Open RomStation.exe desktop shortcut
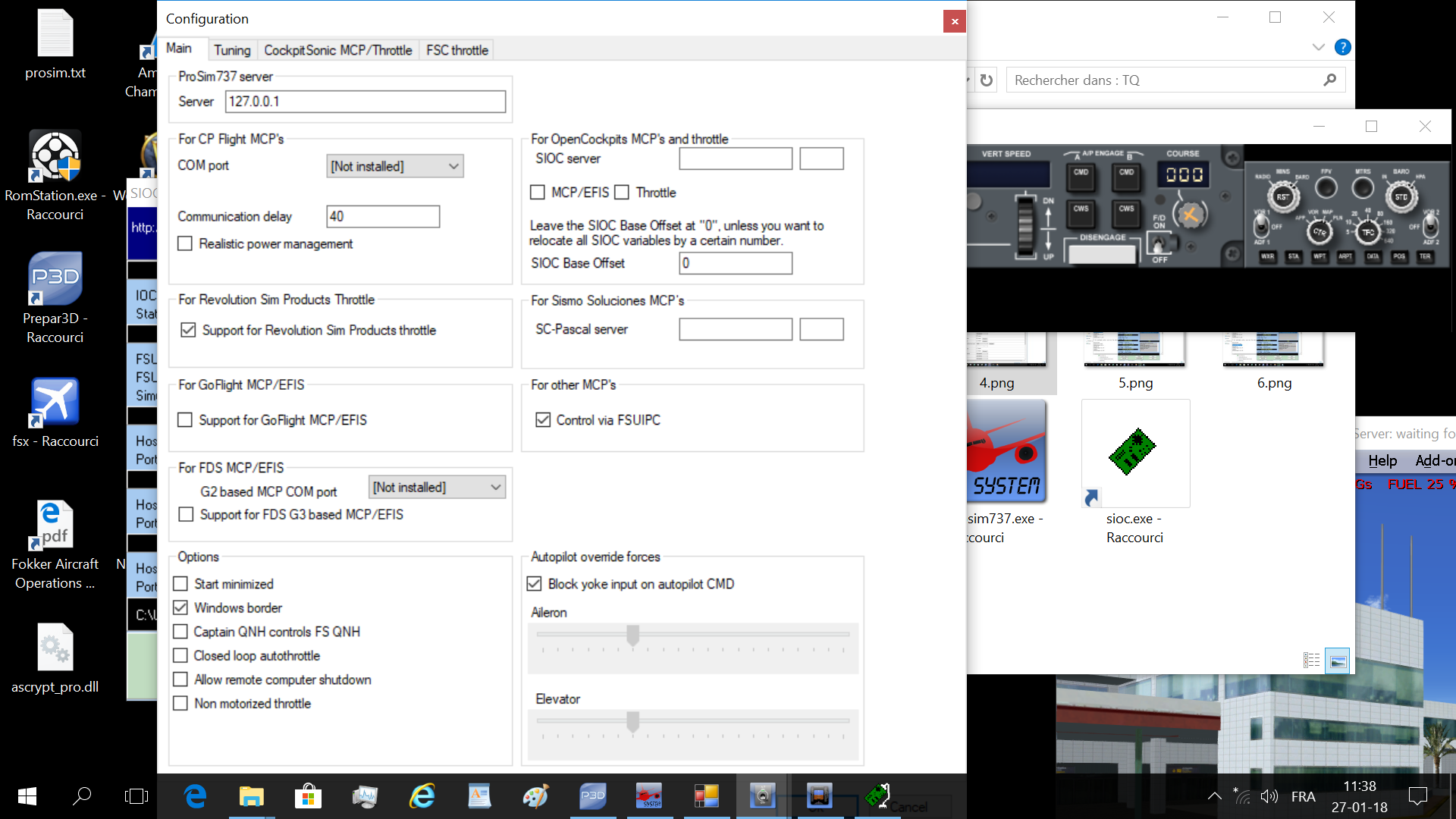Viewport: 1456px width, 819px height. point(55,157)
